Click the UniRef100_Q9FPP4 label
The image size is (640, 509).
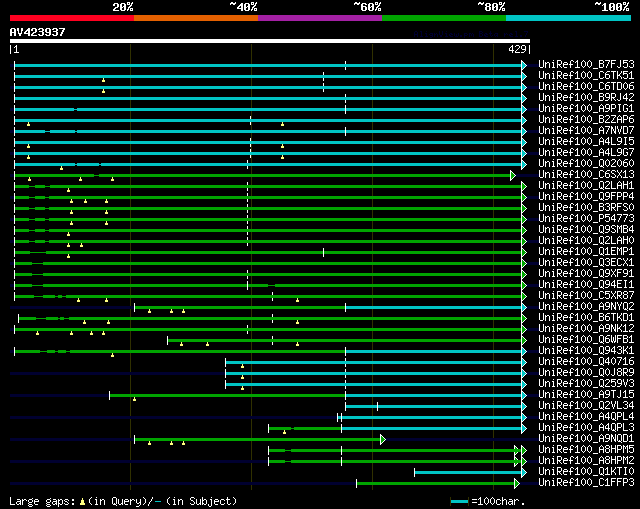click(586, 197)
